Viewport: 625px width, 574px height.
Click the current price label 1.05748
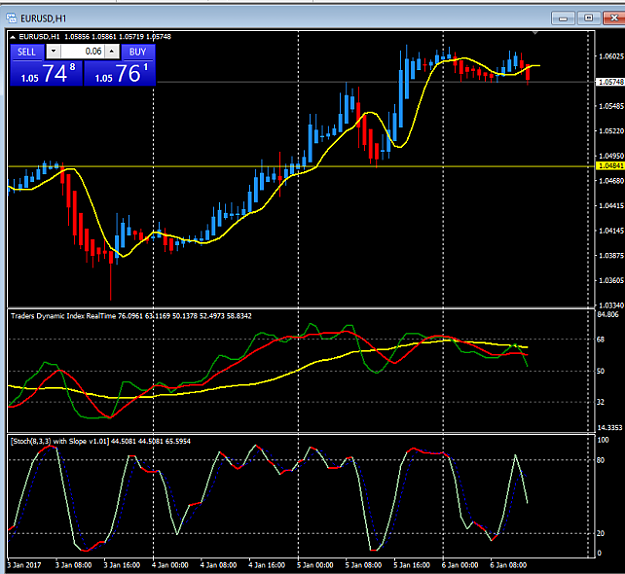click(610, 82)
